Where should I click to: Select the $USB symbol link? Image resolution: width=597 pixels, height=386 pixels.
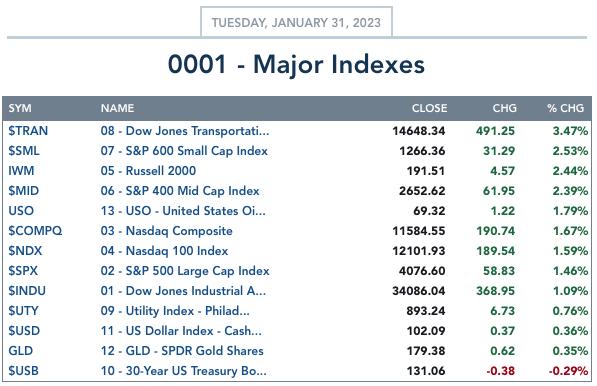pyautogui.click(x=24, y=371)
